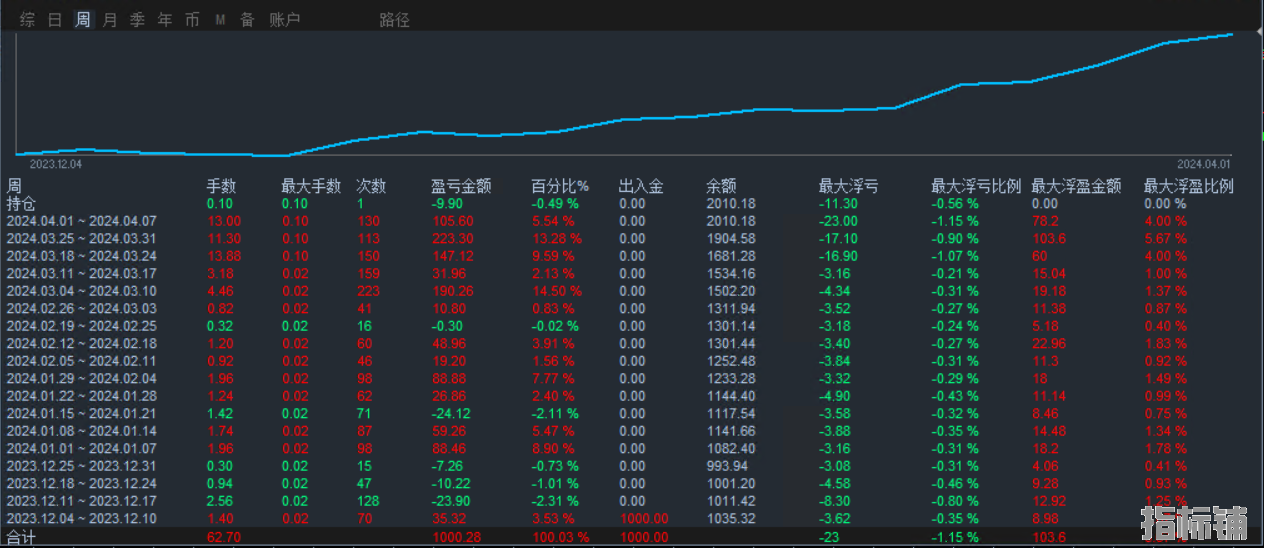
Task: Click total lots 62.70
Action: coord(224,537)
